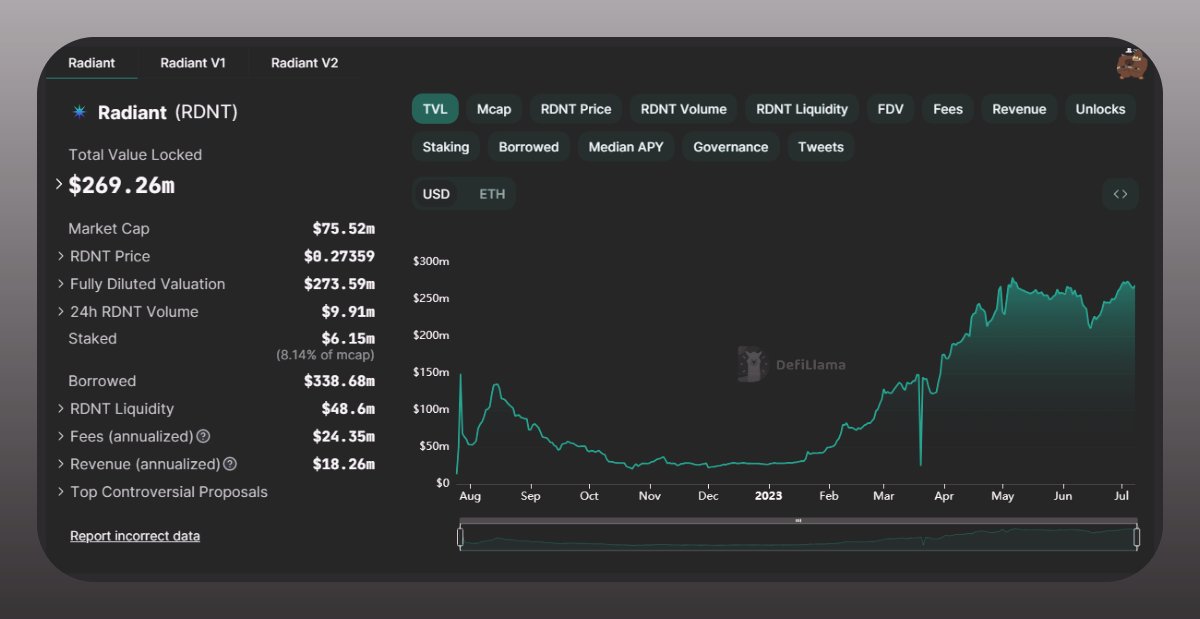Click the 2023 label on chart axis
This screenshot has width=1200, height=619.
point(768,495)
